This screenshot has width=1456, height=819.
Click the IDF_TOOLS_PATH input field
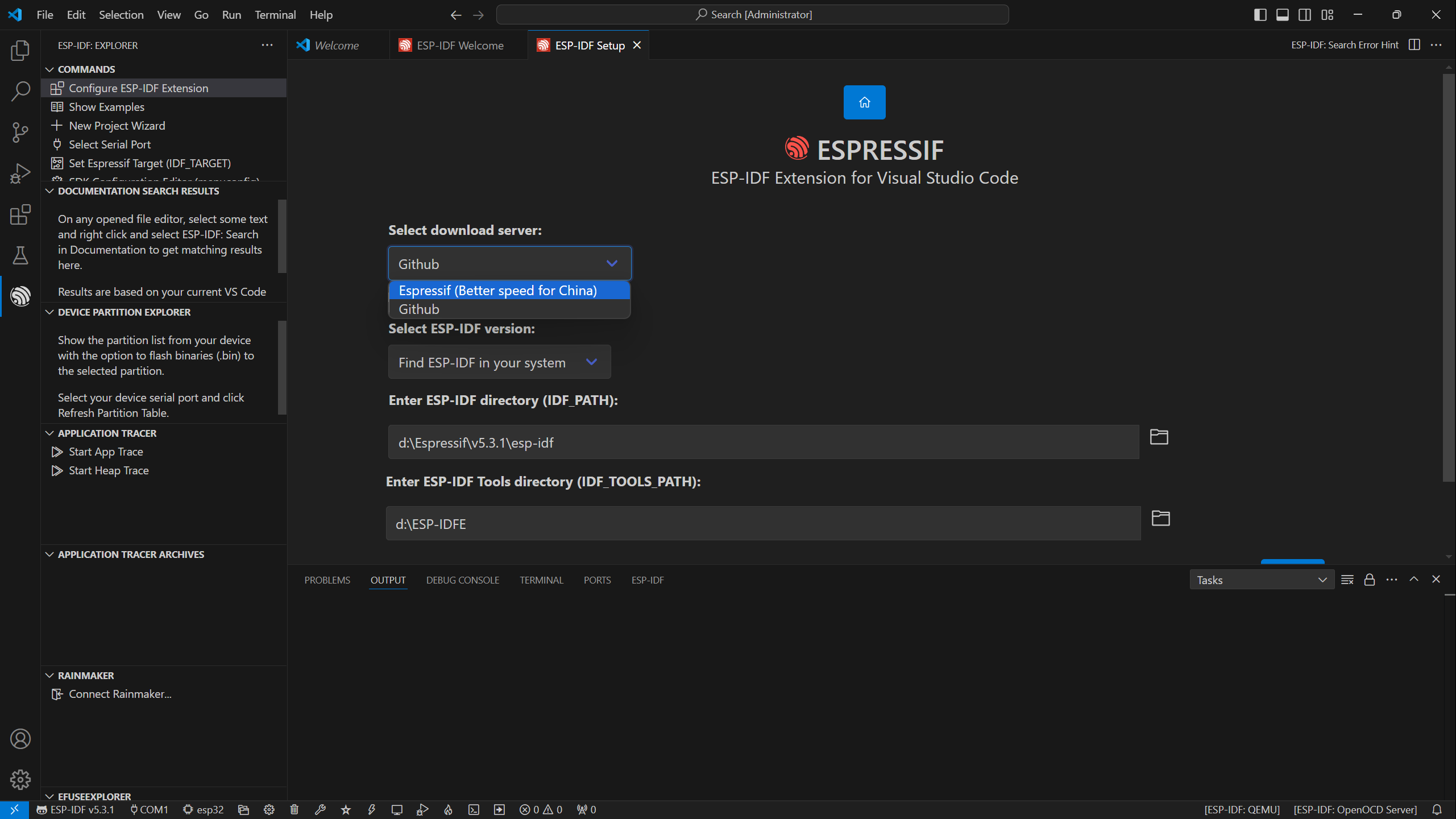(764, 523)
